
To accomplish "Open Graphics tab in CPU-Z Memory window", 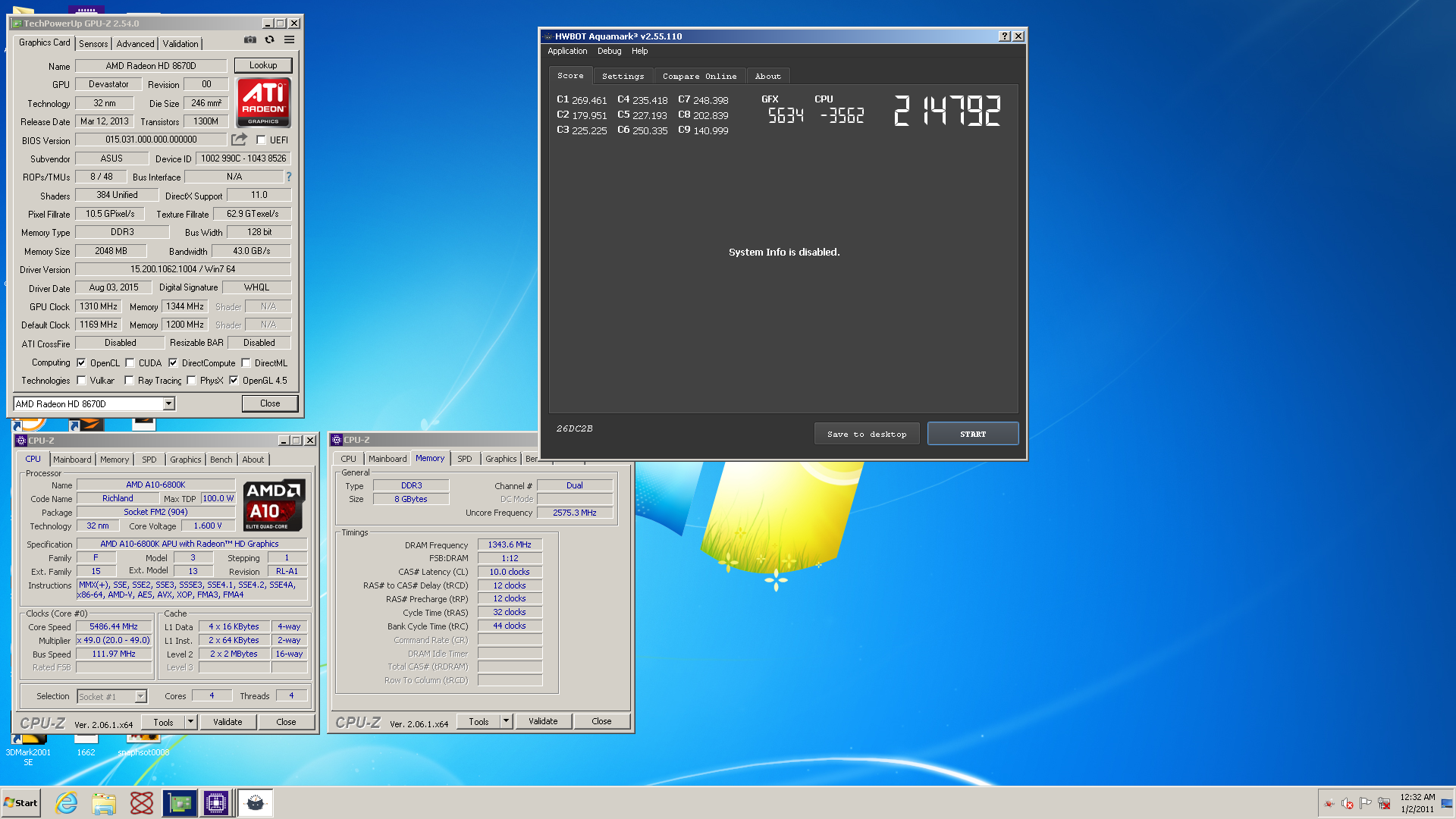I will (500, 459).
